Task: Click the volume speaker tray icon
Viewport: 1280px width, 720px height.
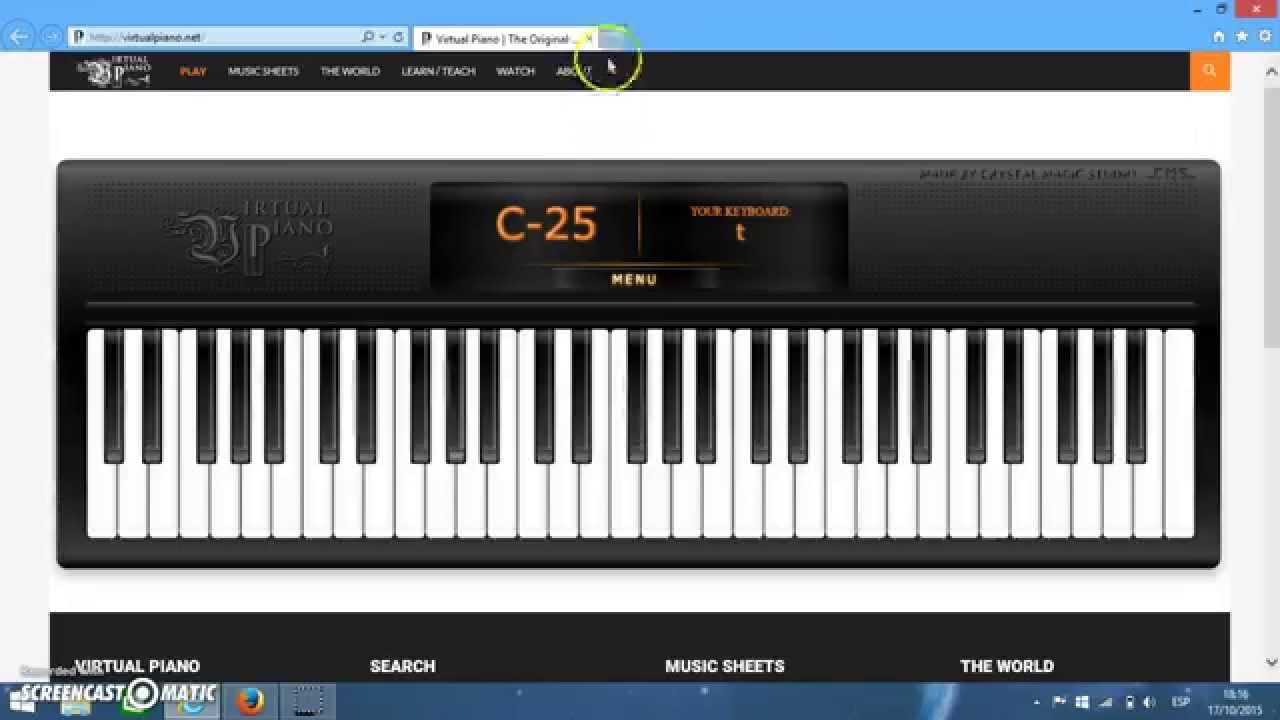Action: 1149,702
